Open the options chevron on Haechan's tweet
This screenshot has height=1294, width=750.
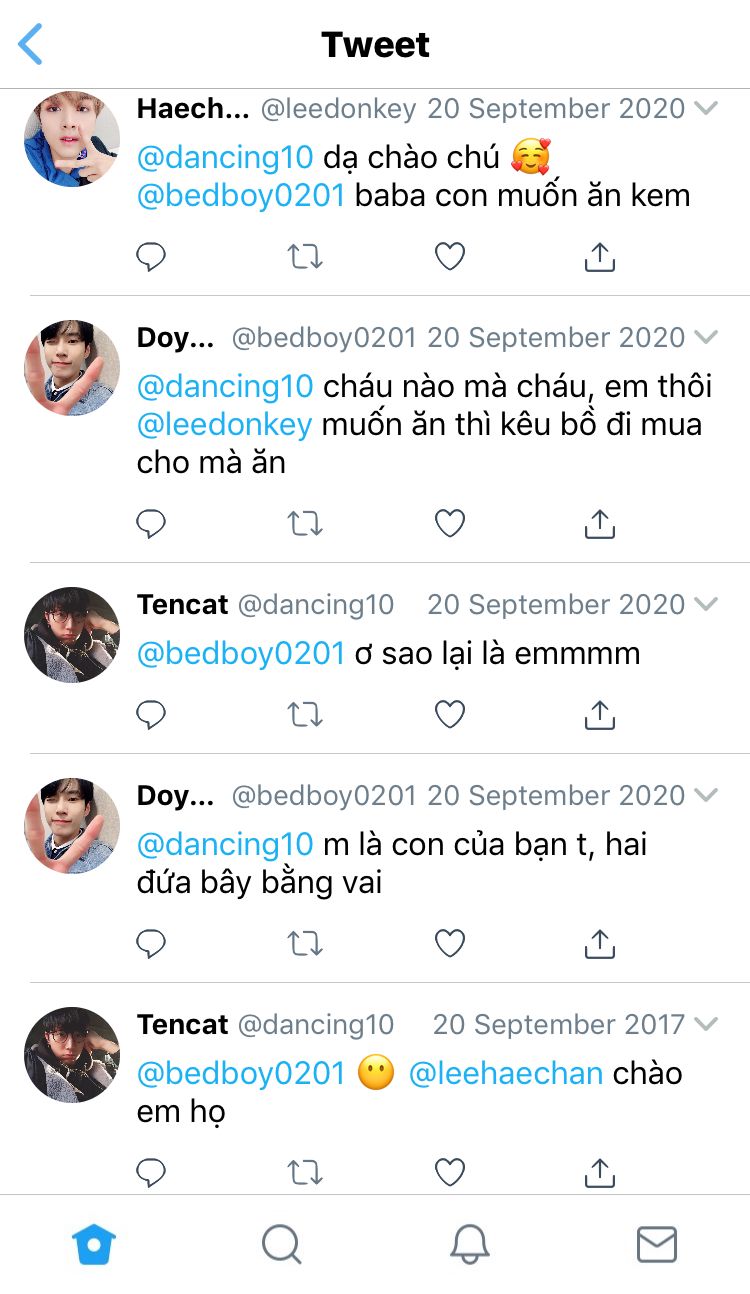(706, 108)
